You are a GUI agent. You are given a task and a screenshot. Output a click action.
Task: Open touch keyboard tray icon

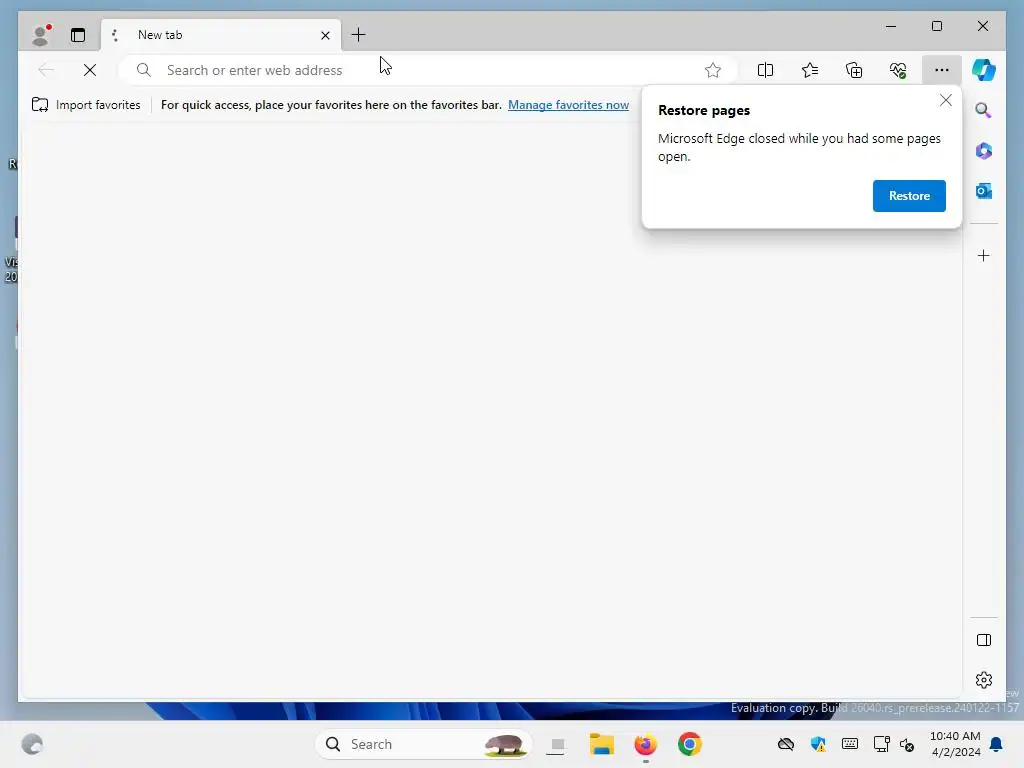(x=850, y=744)
